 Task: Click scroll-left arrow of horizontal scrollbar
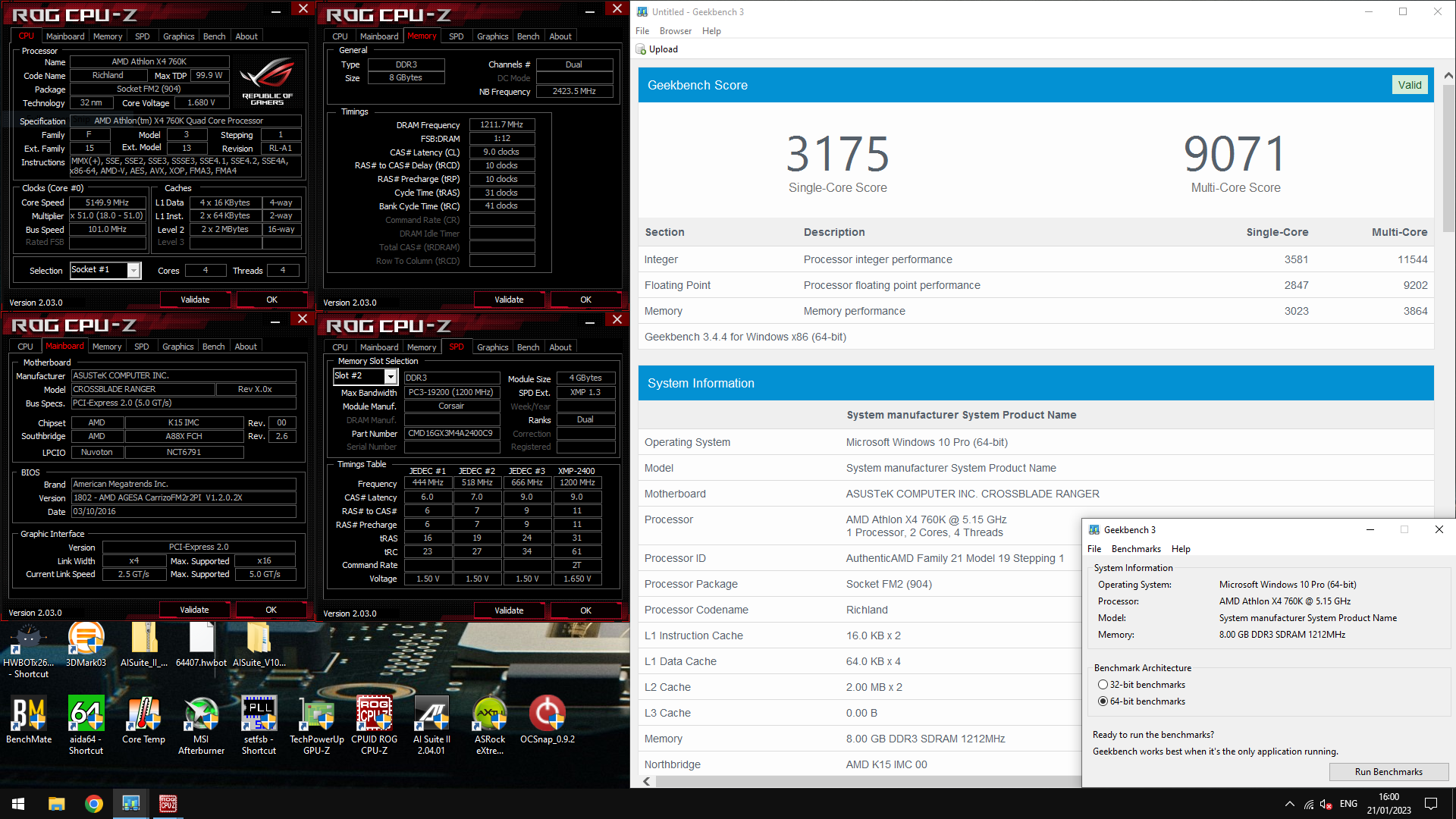click(x=646, y=781)
